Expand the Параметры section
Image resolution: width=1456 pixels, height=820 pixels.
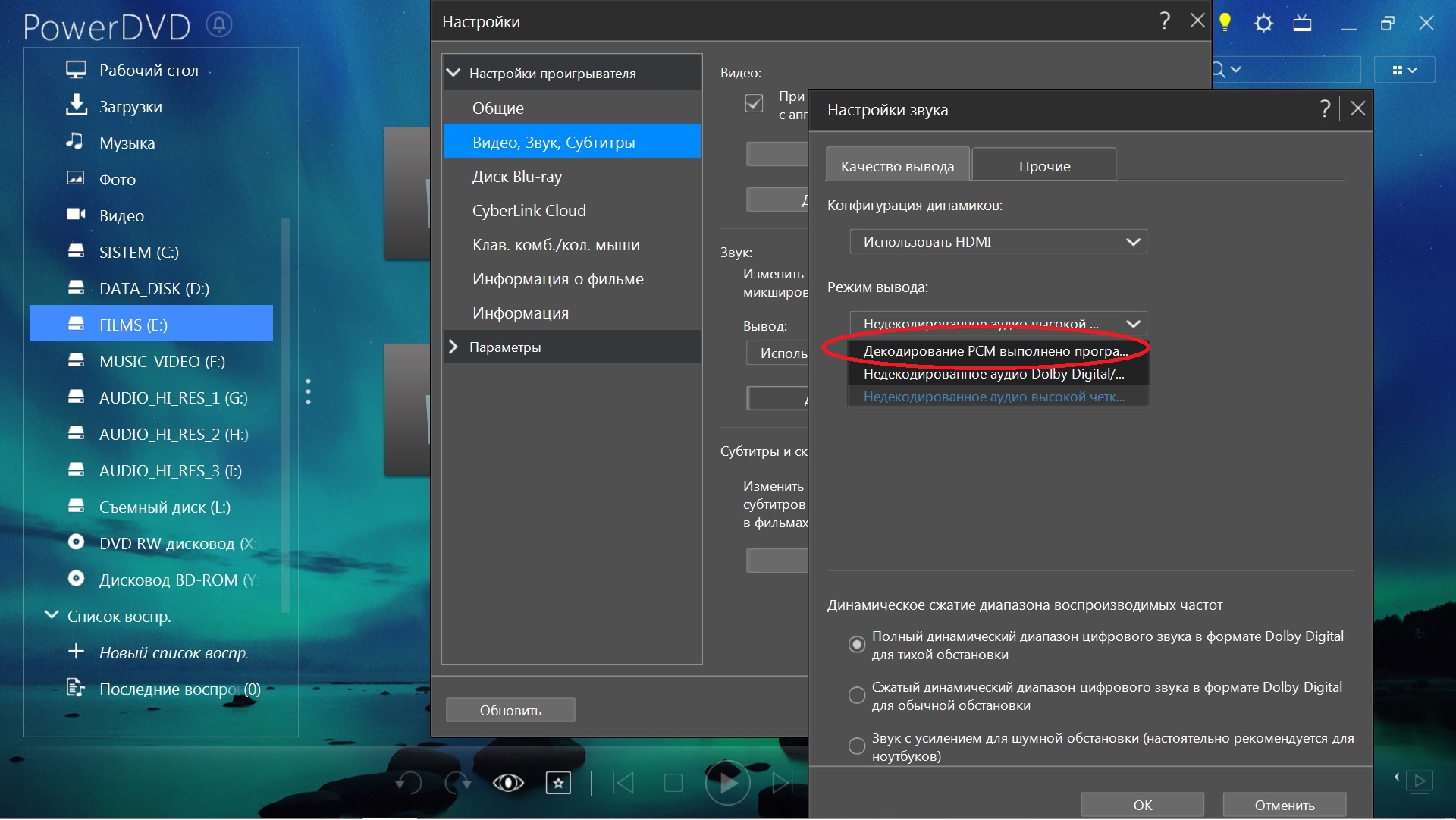pyautogui.click(x=453, y=347)
